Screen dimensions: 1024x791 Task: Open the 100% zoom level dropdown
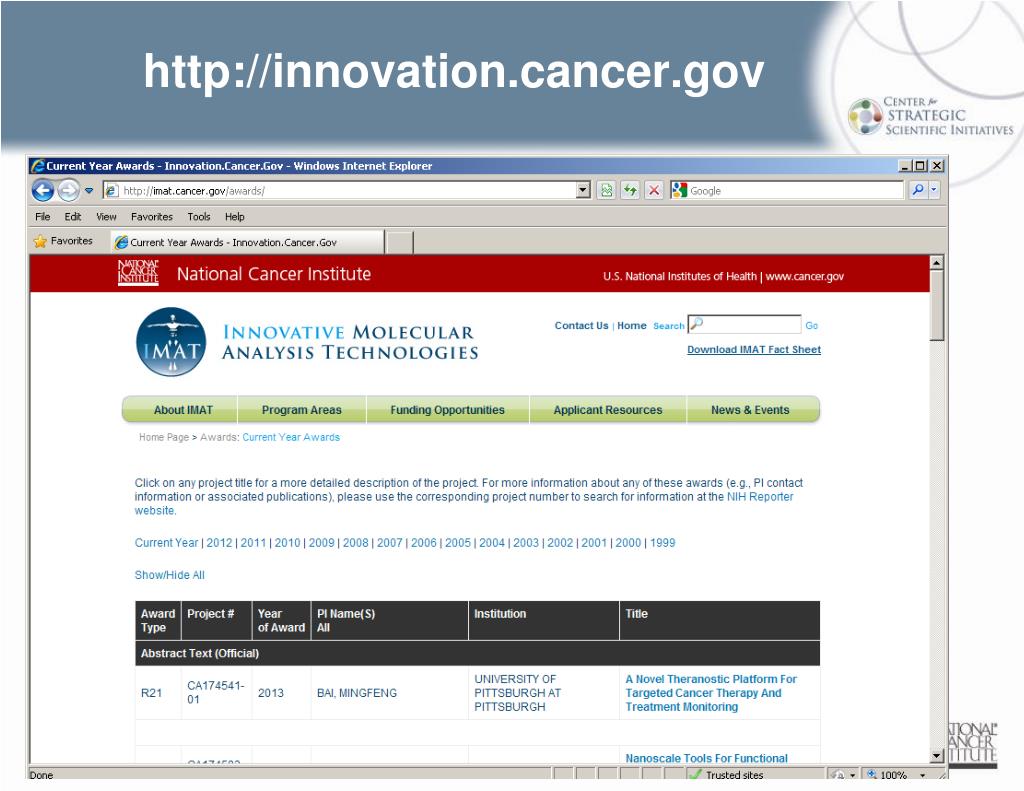pos(923,775)
